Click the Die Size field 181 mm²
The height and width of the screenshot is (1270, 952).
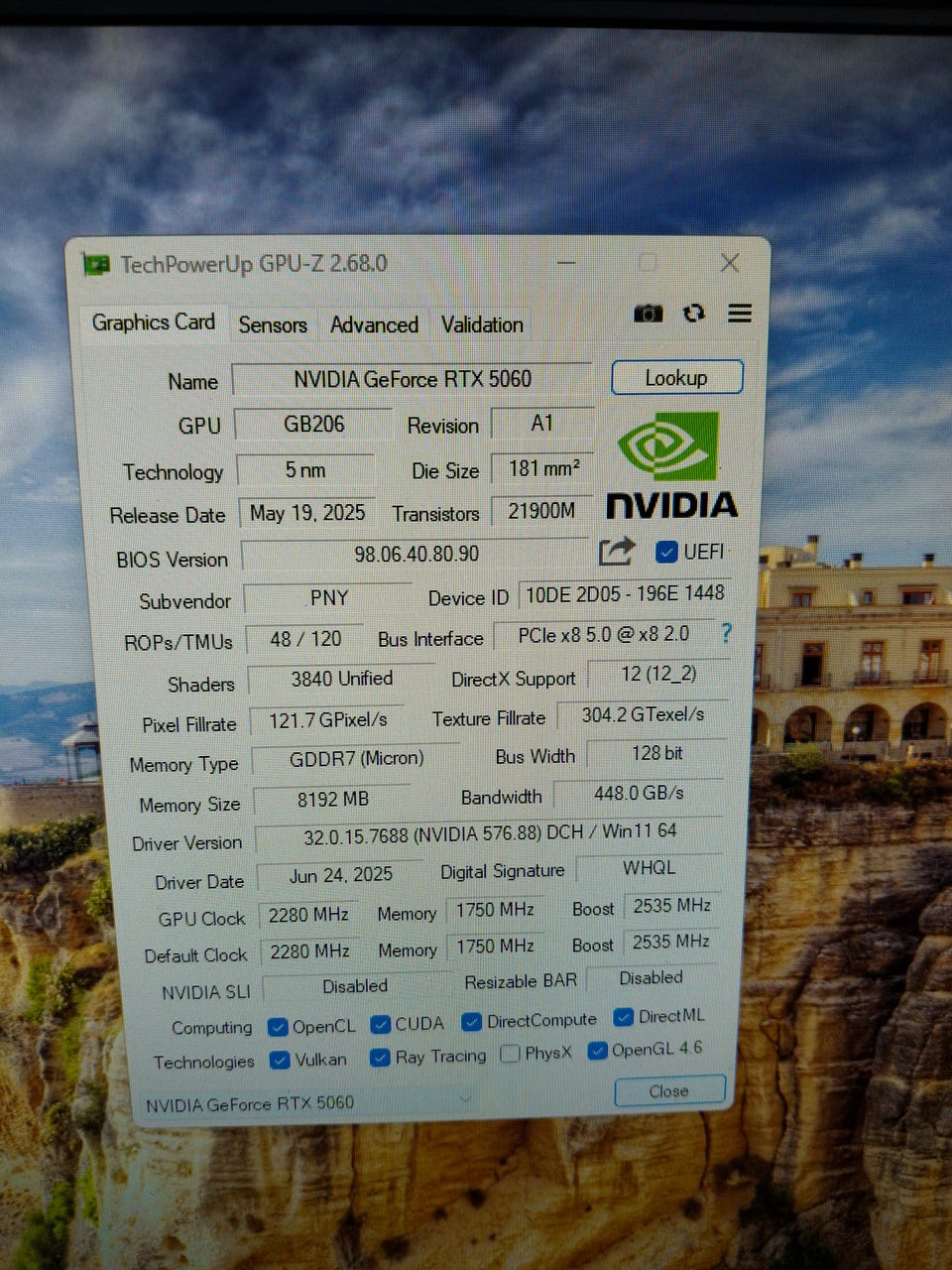pyautogui.click(x=543, y=468)
